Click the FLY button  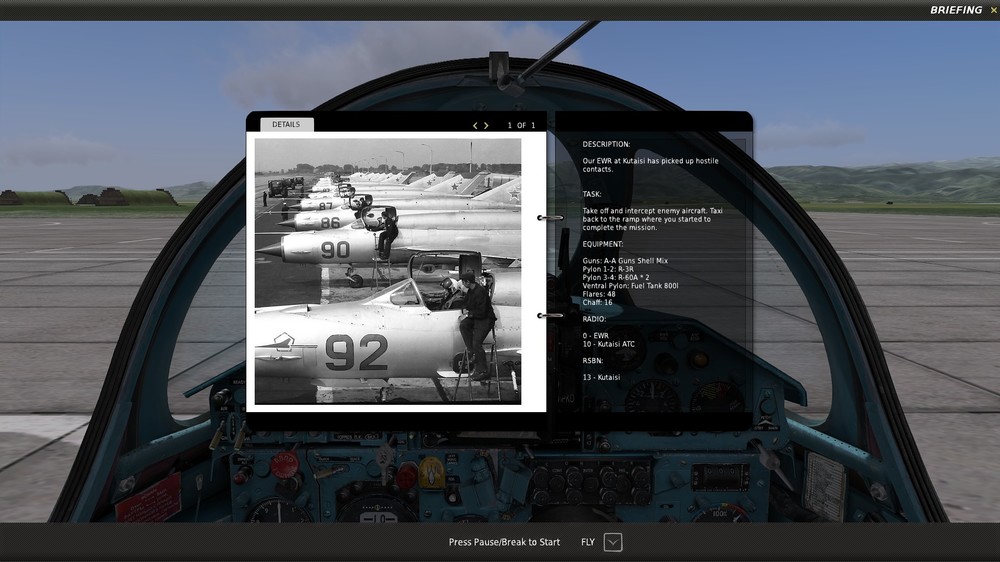click(x=588, y=542)
